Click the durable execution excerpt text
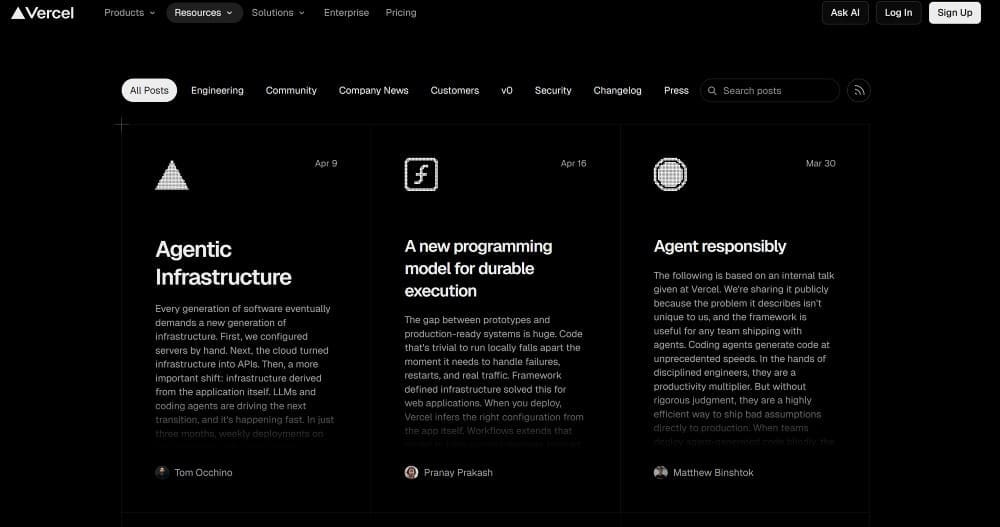This screenshot has width=1000, height=527. [x=494, y=381]
